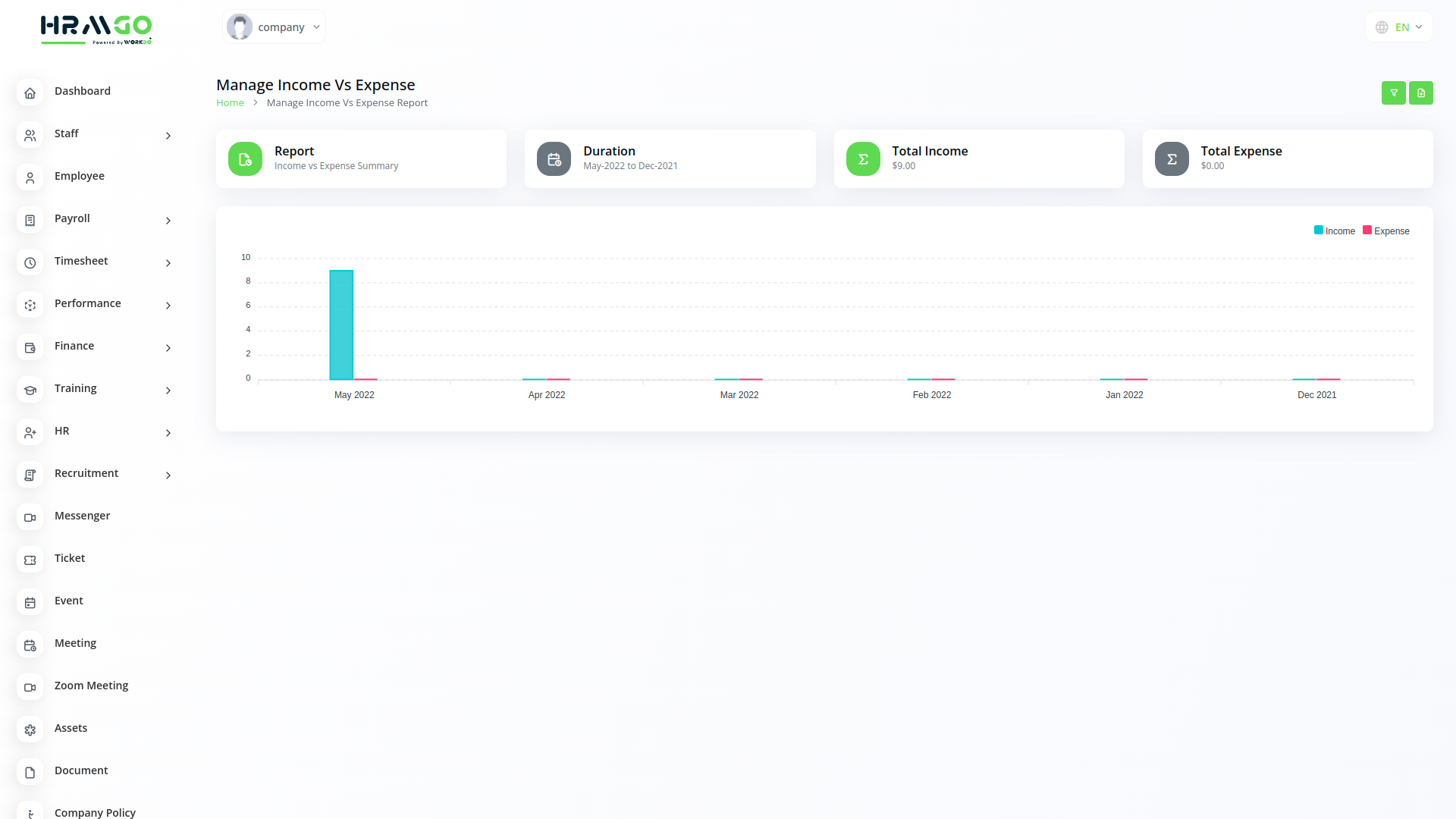Click the Event calendar icon
The image size is (1456, 819).
click(30, 602)
